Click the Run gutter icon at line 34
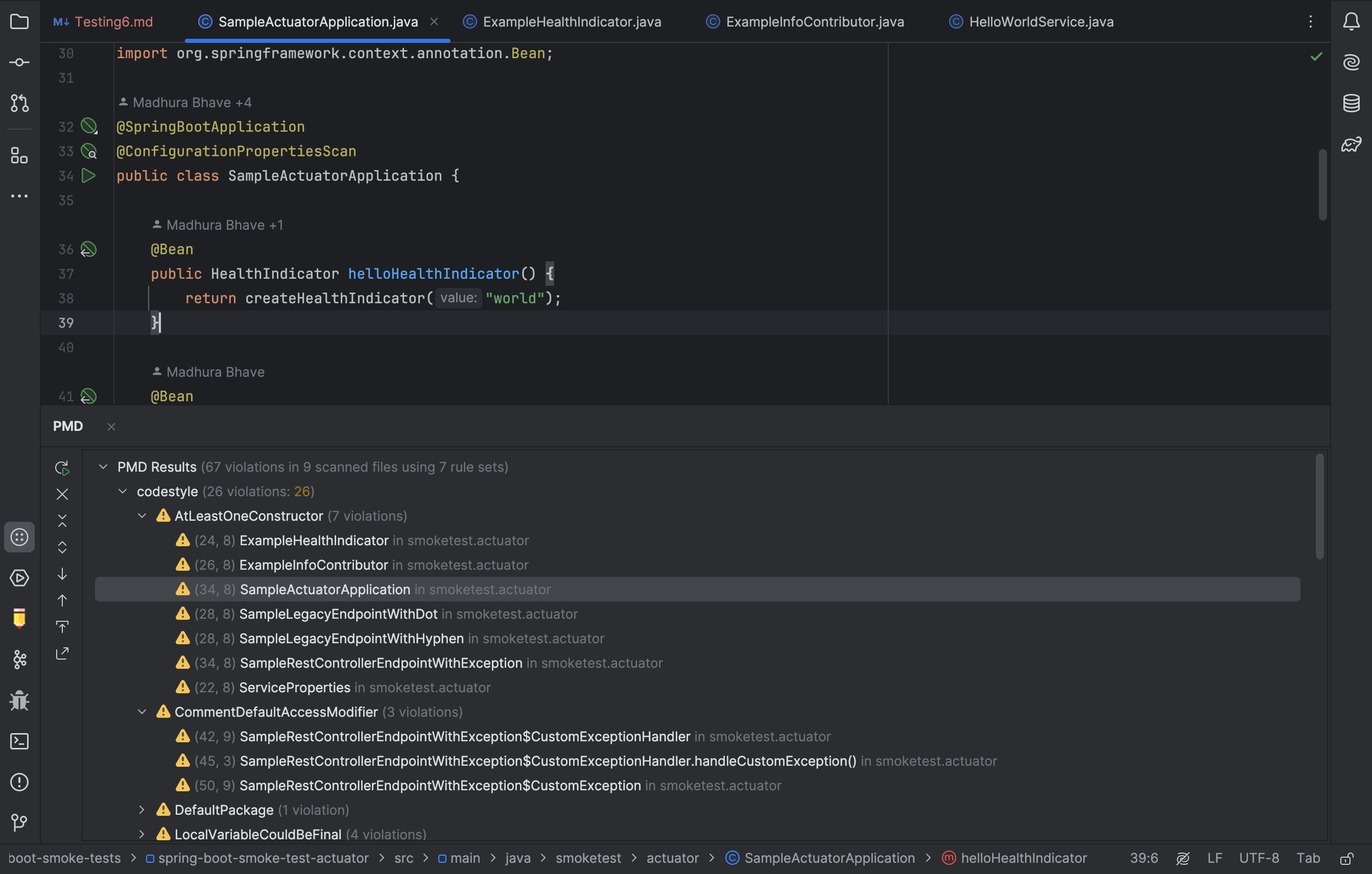 (x=88, y=176)
